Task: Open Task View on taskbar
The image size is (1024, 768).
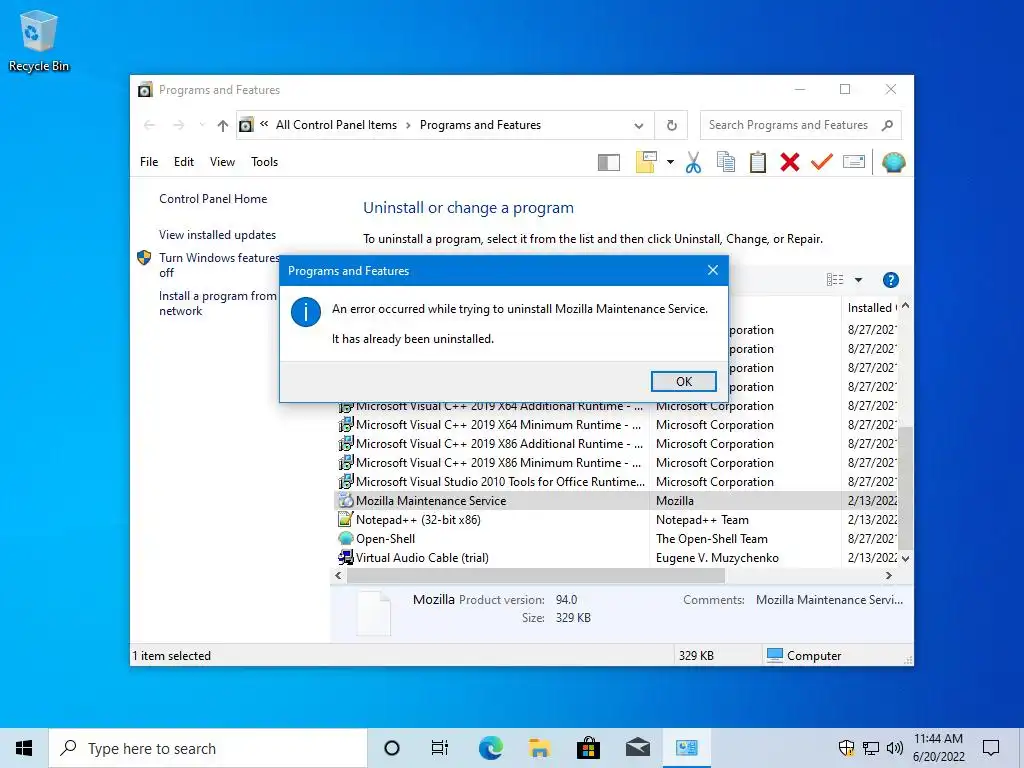Action: pyautogui.click(x=440, y=748)
